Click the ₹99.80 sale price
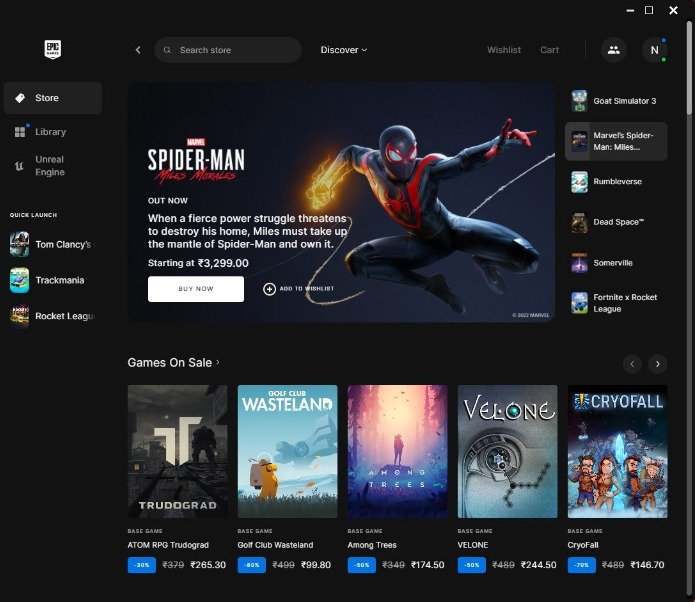 (316, 565)
